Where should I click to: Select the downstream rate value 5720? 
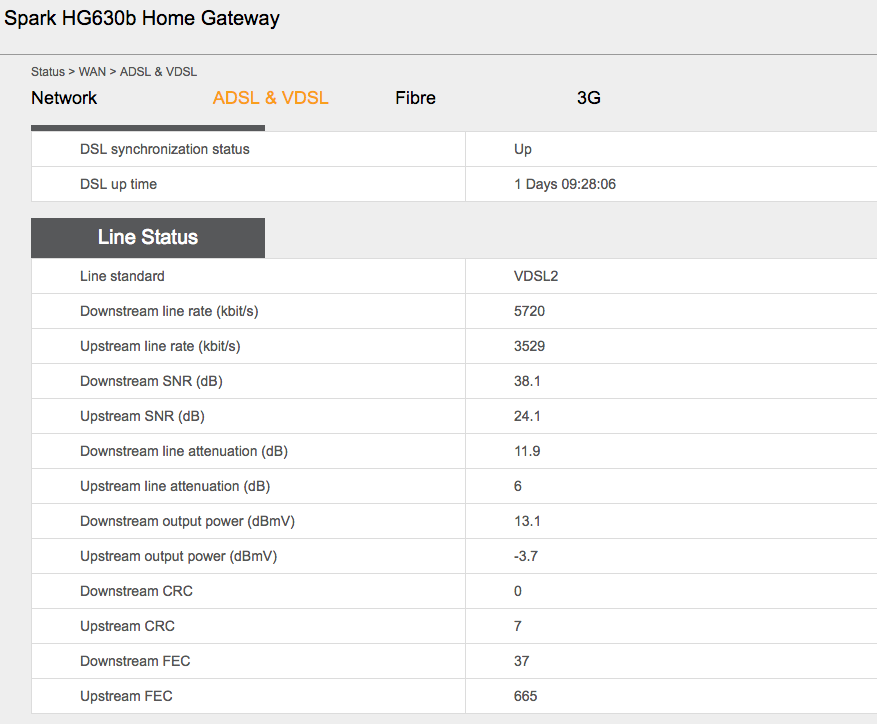point(529,312)
